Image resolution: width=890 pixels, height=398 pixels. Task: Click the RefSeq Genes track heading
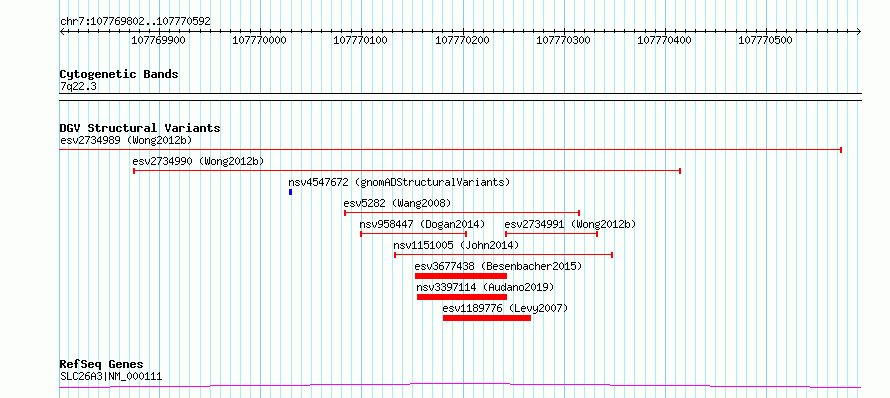pos(101,365)
